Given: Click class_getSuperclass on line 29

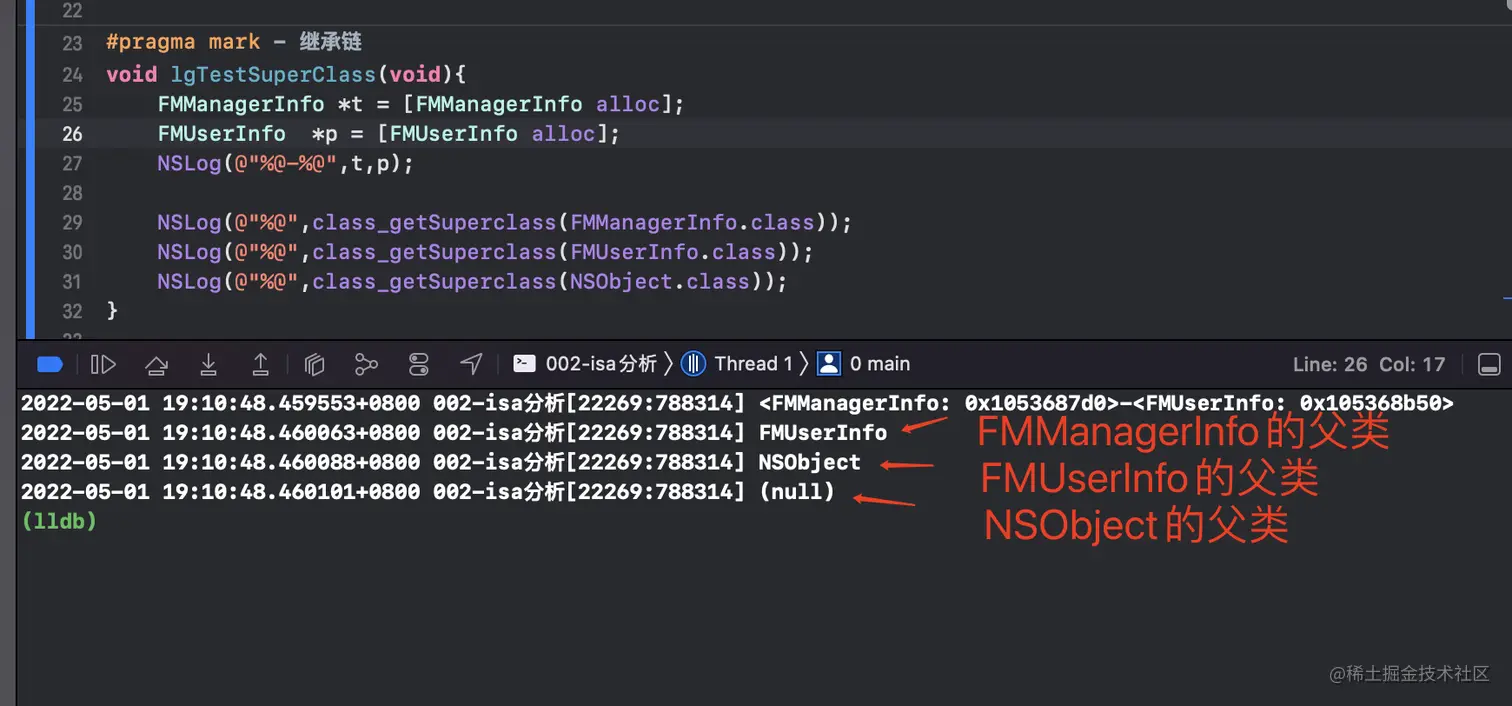Looking at the screenshot, I should coord(434,223).
